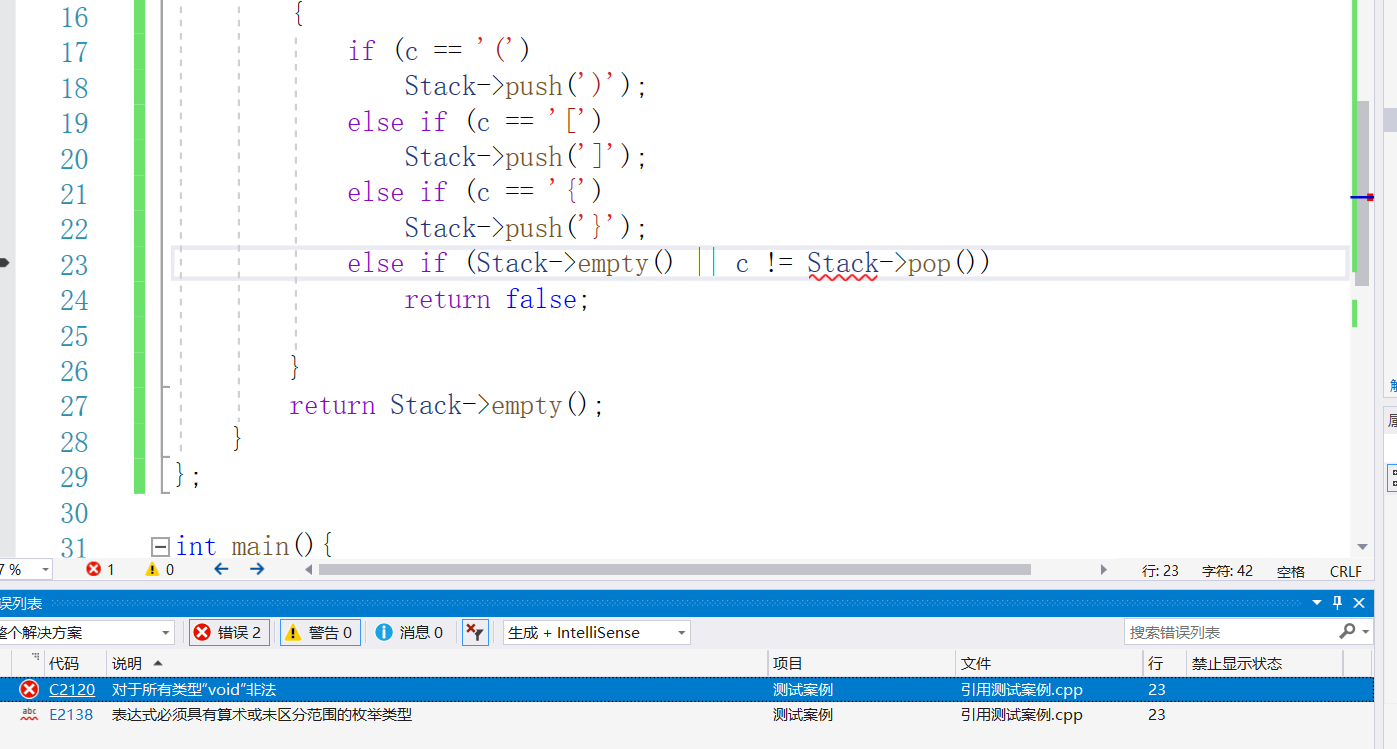This screenshot has width=1397, height=749.
Task: Click the 字符: 42 status indicator
Action: [x=1227, y=571]
